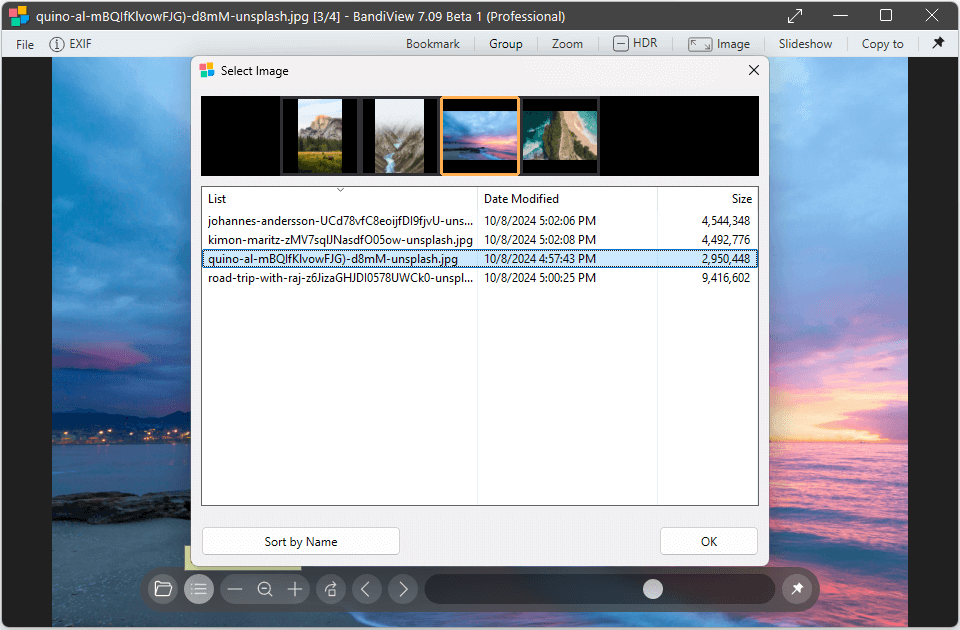Toggle the image list icon in bottom toolbar
Image resolution: width=960 pixels, height=630 pixels.
(199, 589)
